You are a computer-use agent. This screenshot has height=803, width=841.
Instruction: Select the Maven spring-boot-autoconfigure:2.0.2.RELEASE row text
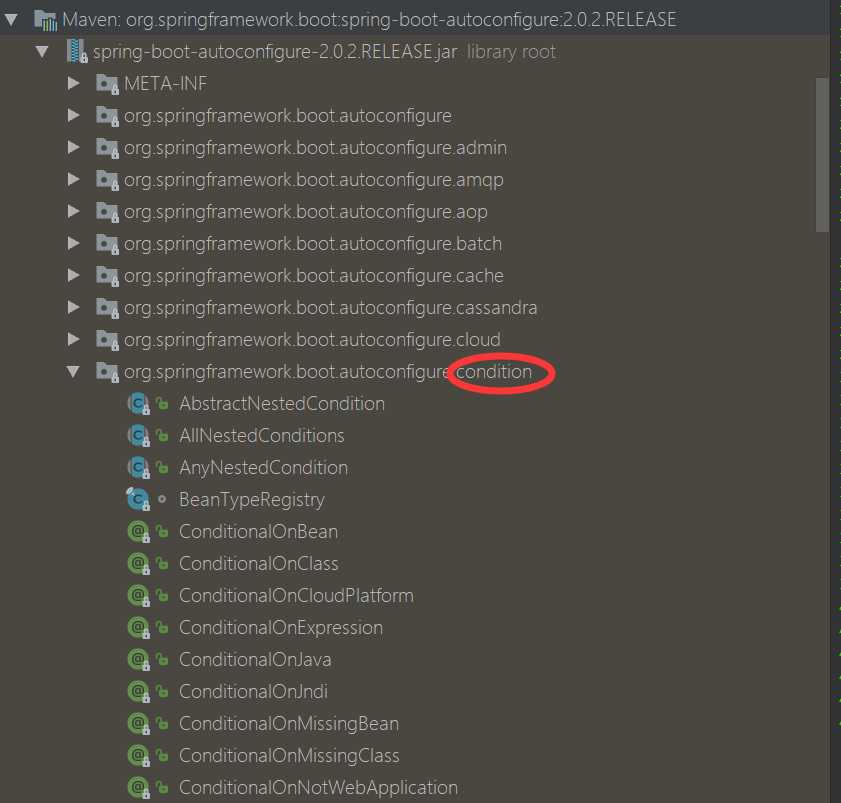[369, 20]
